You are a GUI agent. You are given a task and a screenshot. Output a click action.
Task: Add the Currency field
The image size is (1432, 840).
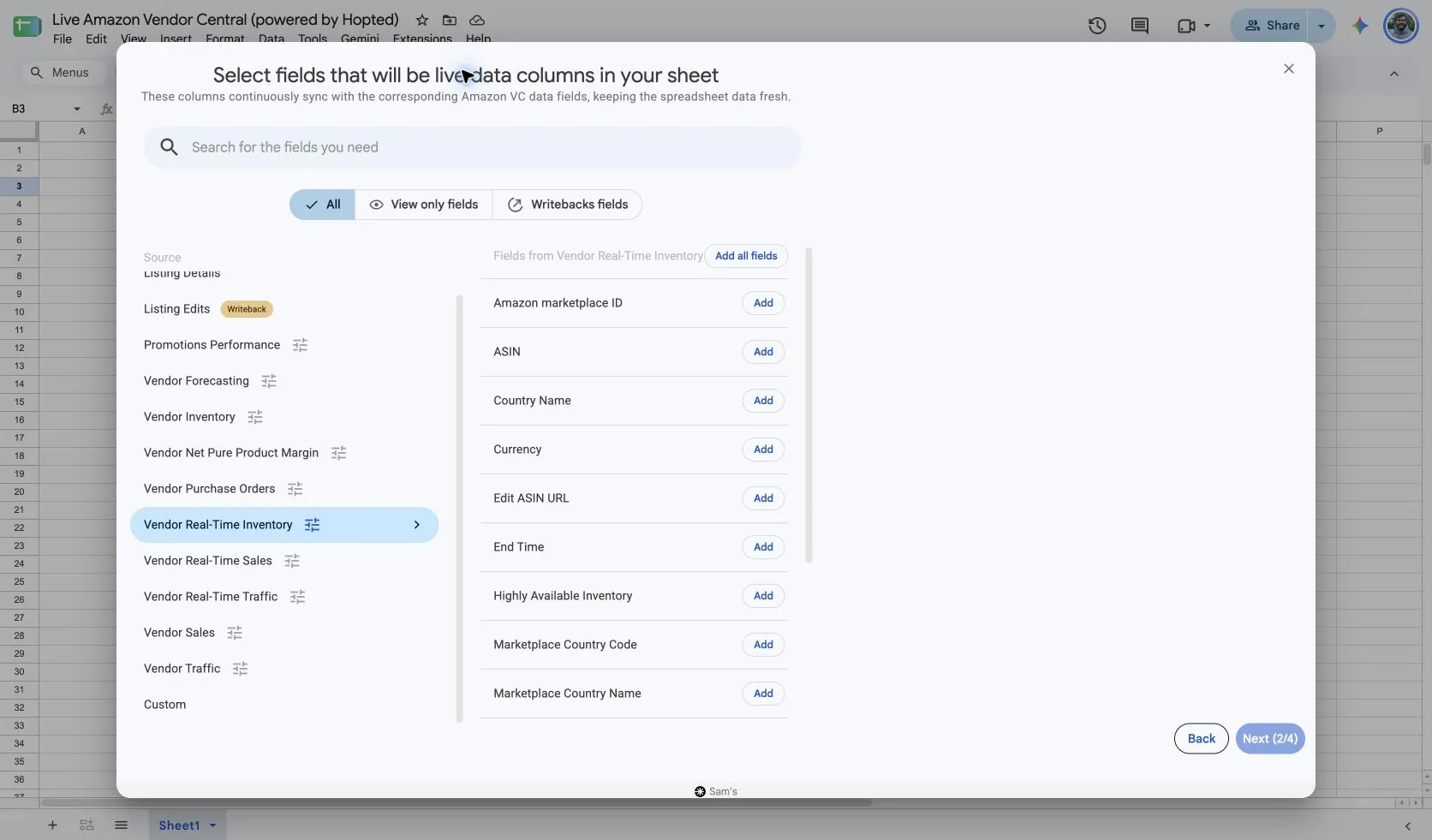tap(763, 450)
